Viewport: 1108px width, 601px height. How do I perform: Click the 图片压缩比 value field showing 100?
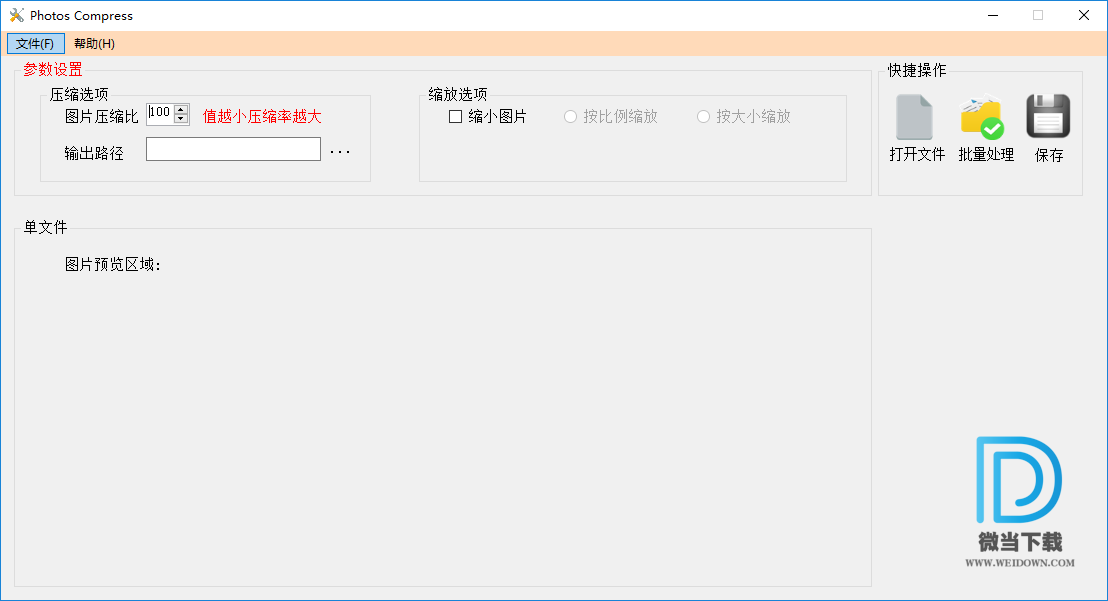pos(160,114)
